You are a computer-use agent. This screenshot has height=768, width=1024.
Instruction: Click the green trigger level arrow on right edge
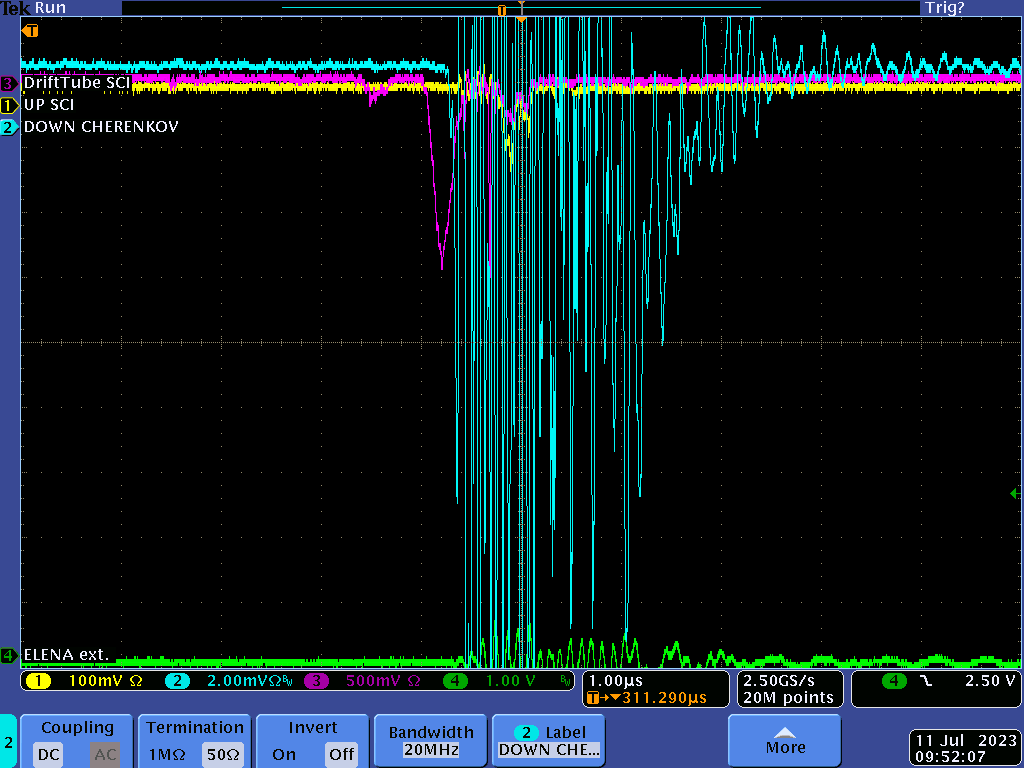pos(1015,493)
